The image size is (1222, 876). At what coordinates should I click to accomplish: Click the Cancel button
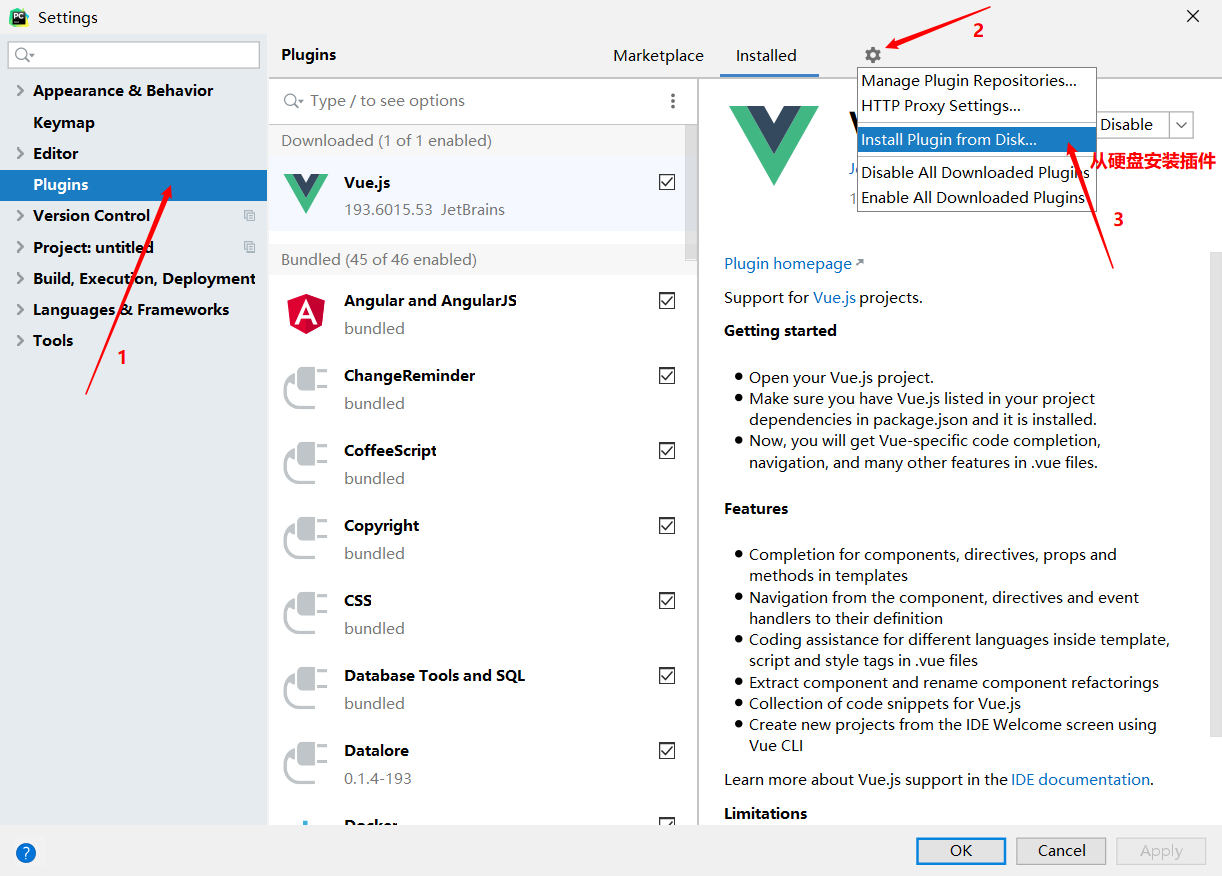(x=1061, y=851)
